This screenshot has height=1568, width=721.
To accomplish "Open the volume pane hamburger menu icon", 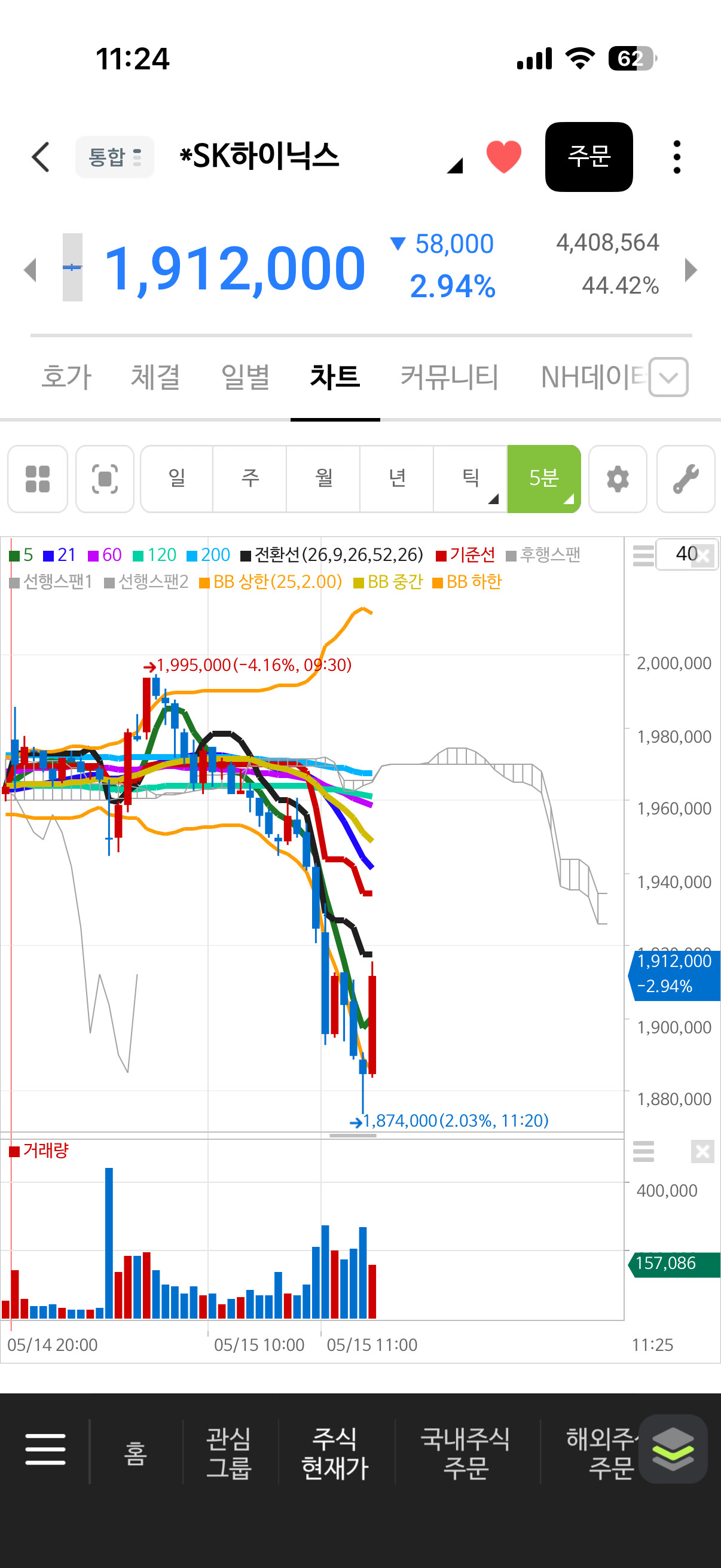I will (x=643, y=1151).
